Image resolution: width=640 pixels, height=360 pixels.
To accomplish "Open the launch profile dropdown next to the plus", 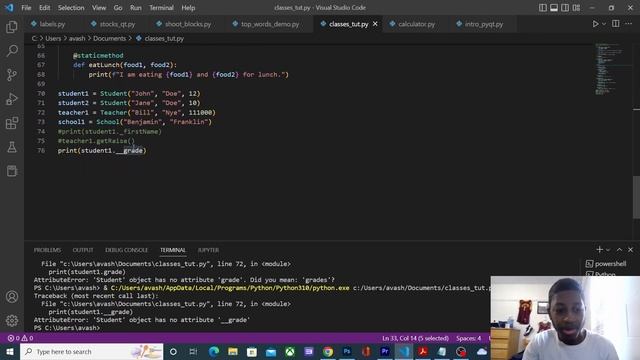I will click(x=608, y=250).
